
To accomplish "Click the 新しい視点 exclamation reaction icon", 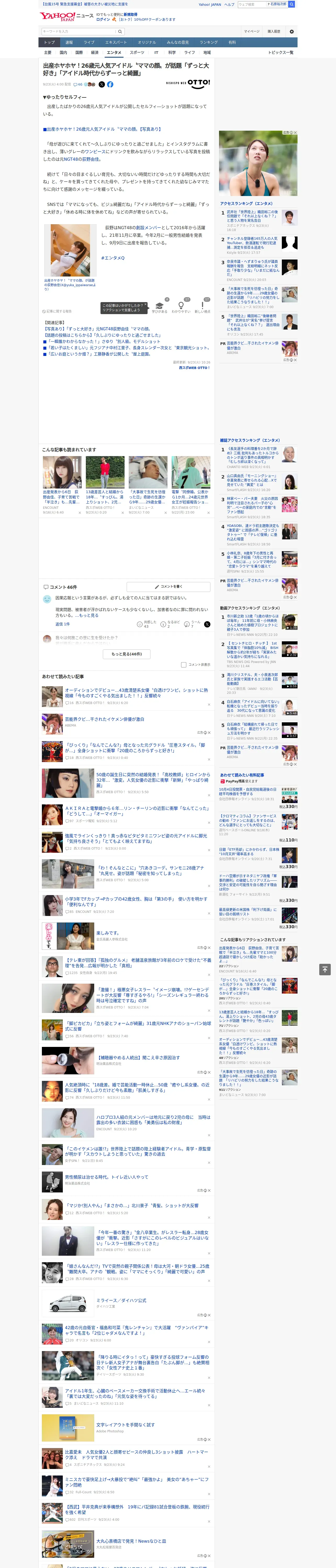I will tap(203, 305).
